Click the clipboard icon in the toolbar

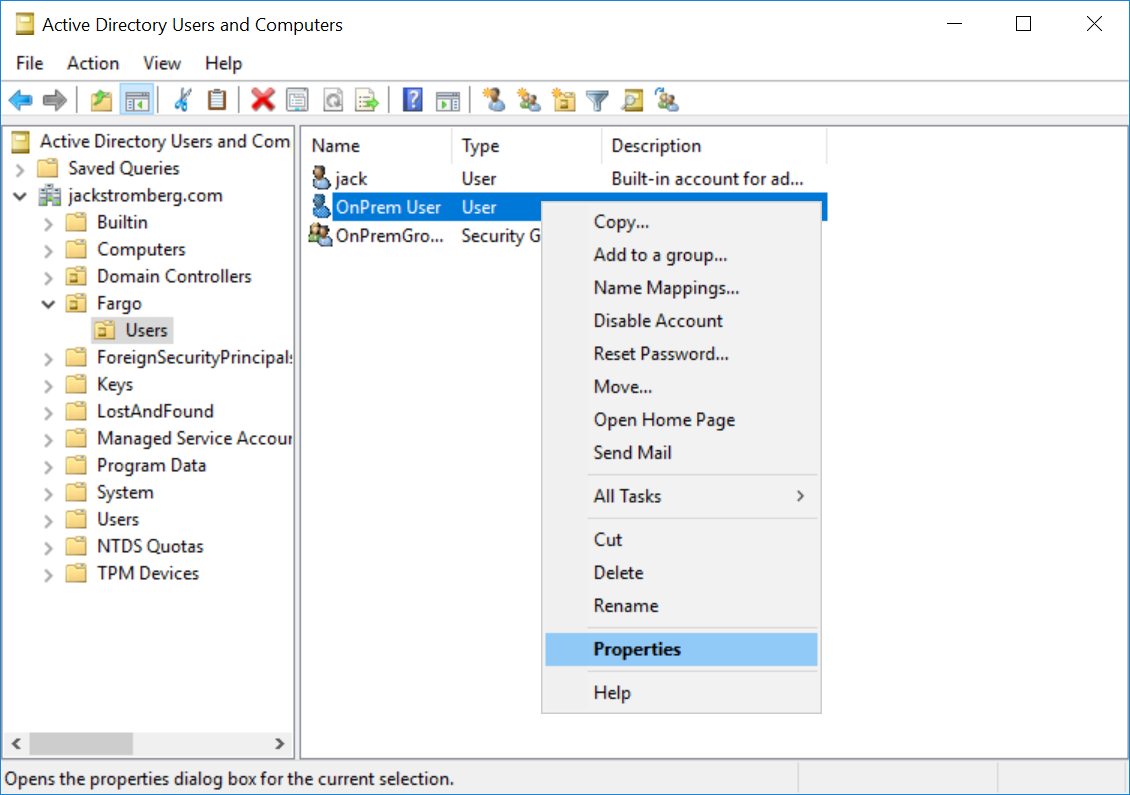pyautogui.click(x=216, y=99)
